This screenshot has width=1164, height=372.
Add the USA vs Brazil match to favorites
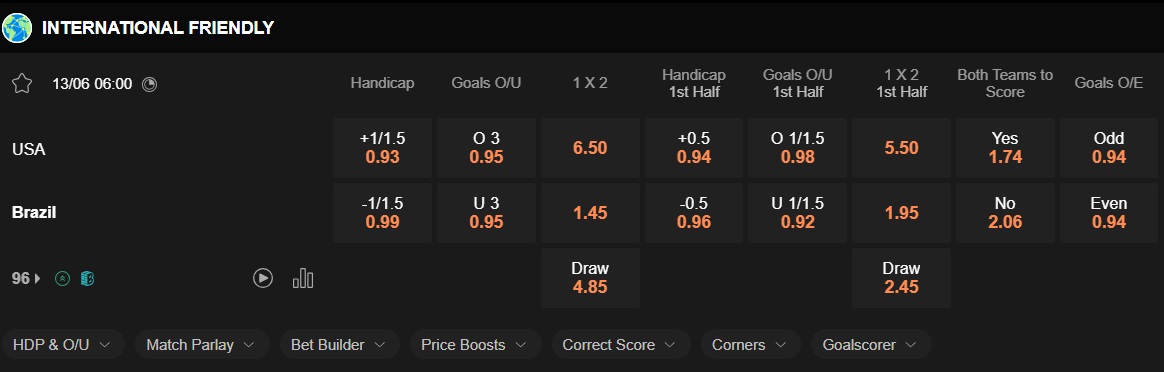click(x=22, y=83)
